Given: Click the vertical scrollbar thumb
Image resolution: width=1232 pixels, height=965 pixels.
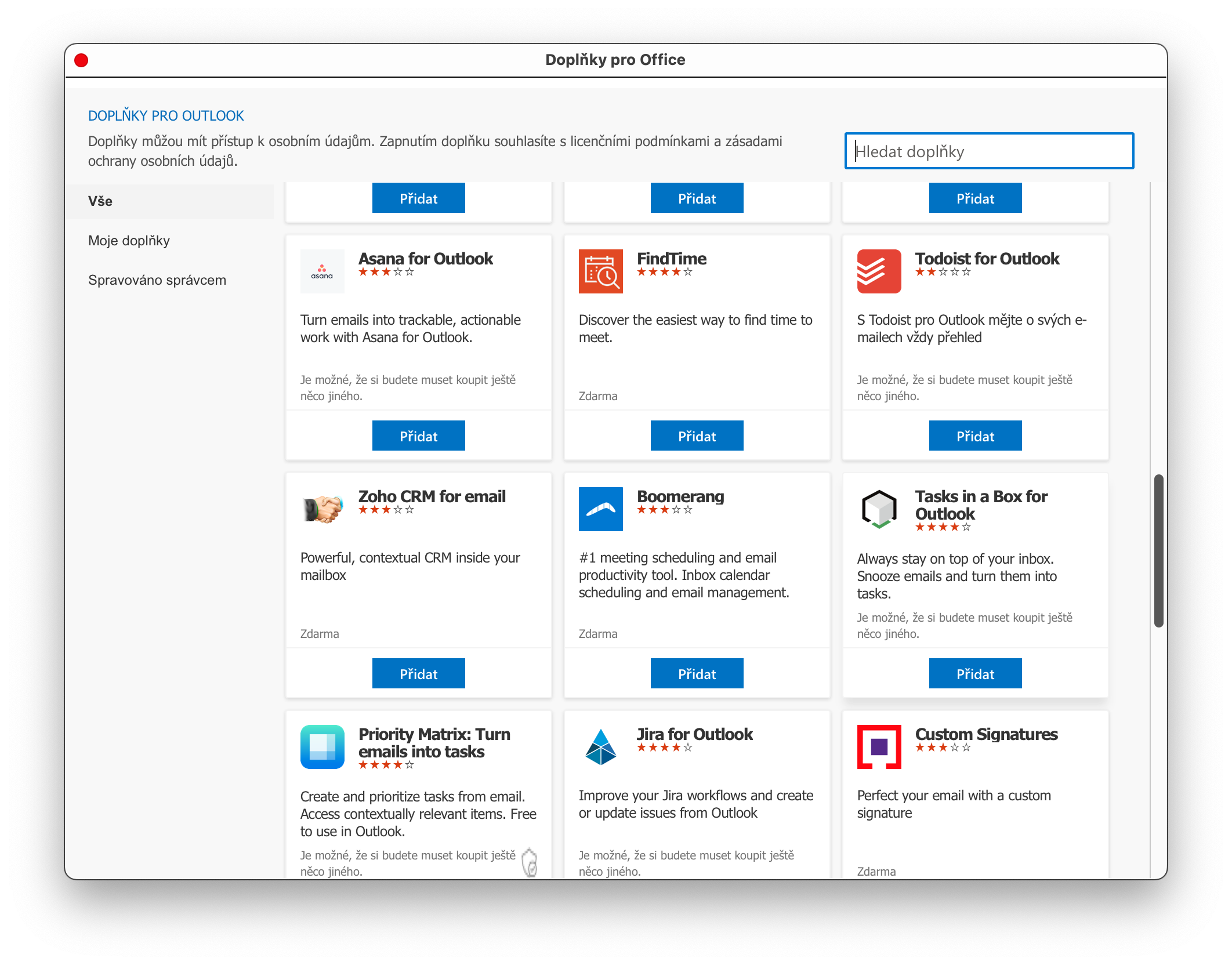Looking at the screenshot, I should coord(1158,551).
